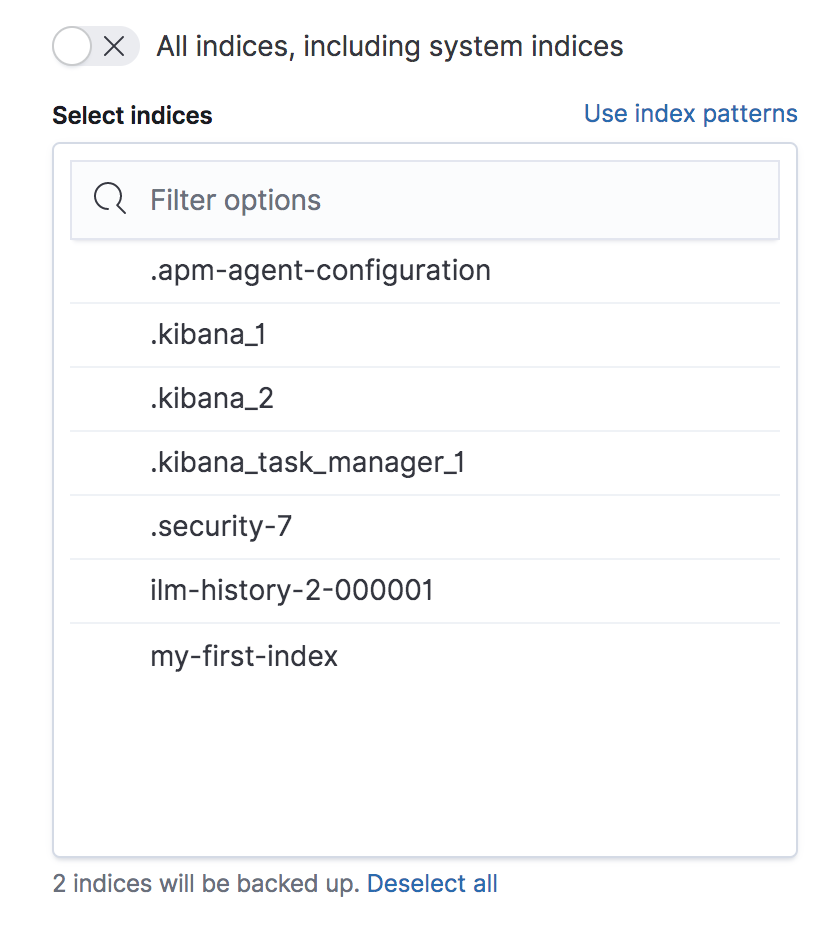Select the .apm-agent-configuration index
Viewport: 834px width, 926px height.
click(320, 270)
